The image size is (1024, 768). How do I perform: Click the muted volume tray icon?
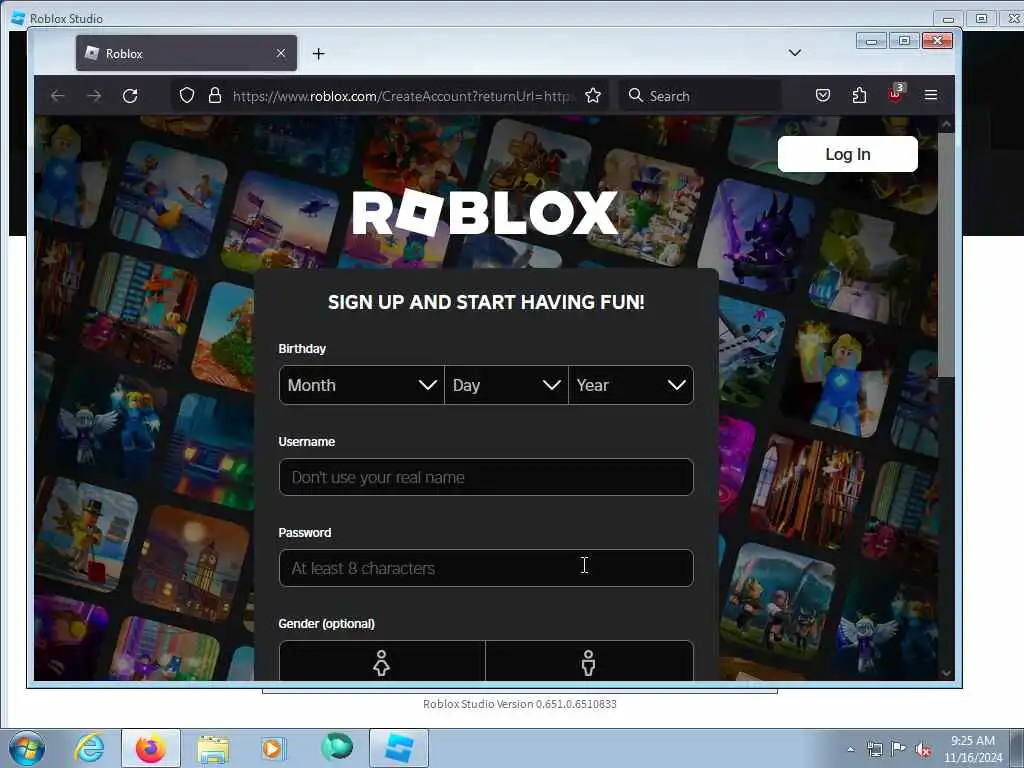tap(923, 749)
